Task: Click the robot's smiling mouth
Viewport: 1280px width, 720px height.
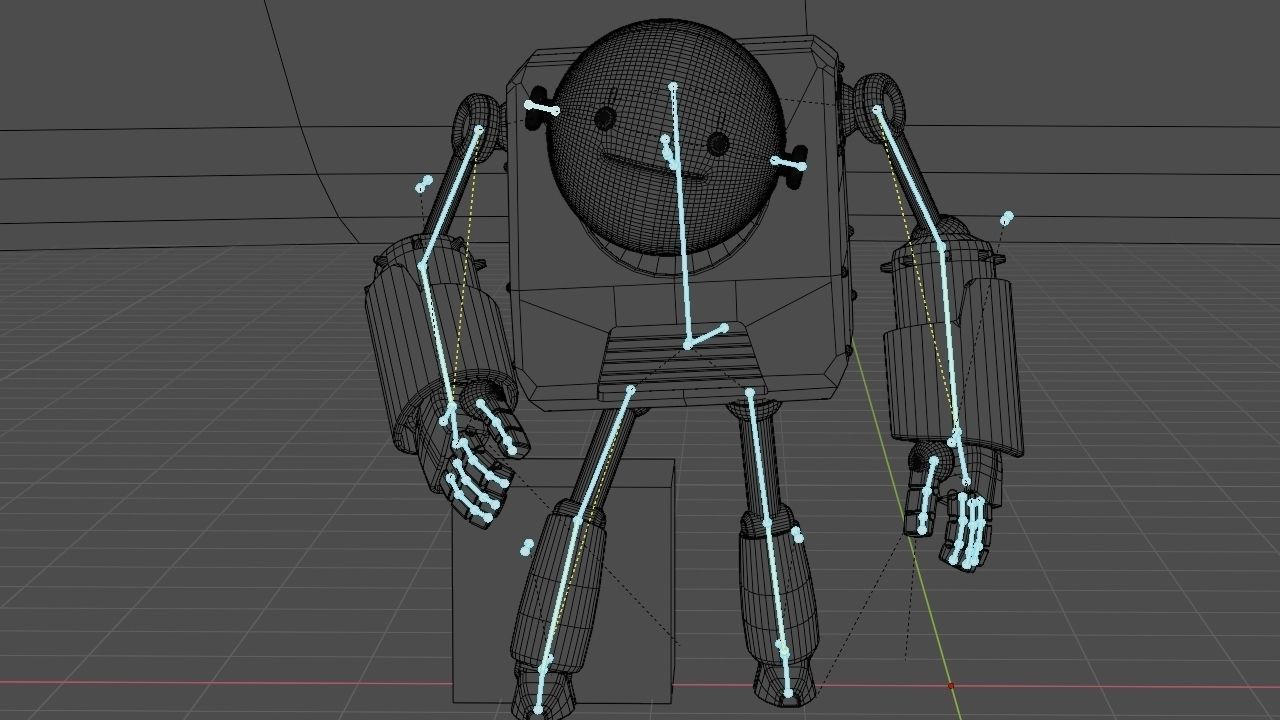Action: pos(640,167)
